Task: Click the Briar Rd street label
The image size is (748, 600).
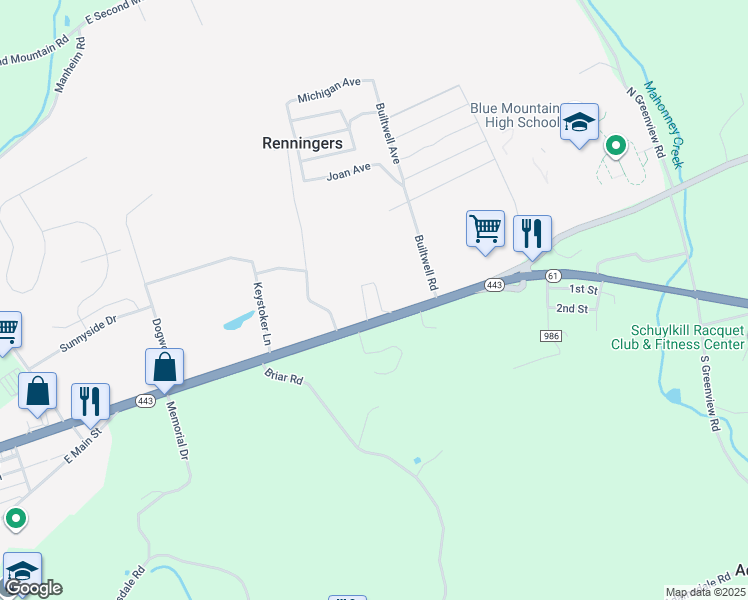Action: pos(283,376)
